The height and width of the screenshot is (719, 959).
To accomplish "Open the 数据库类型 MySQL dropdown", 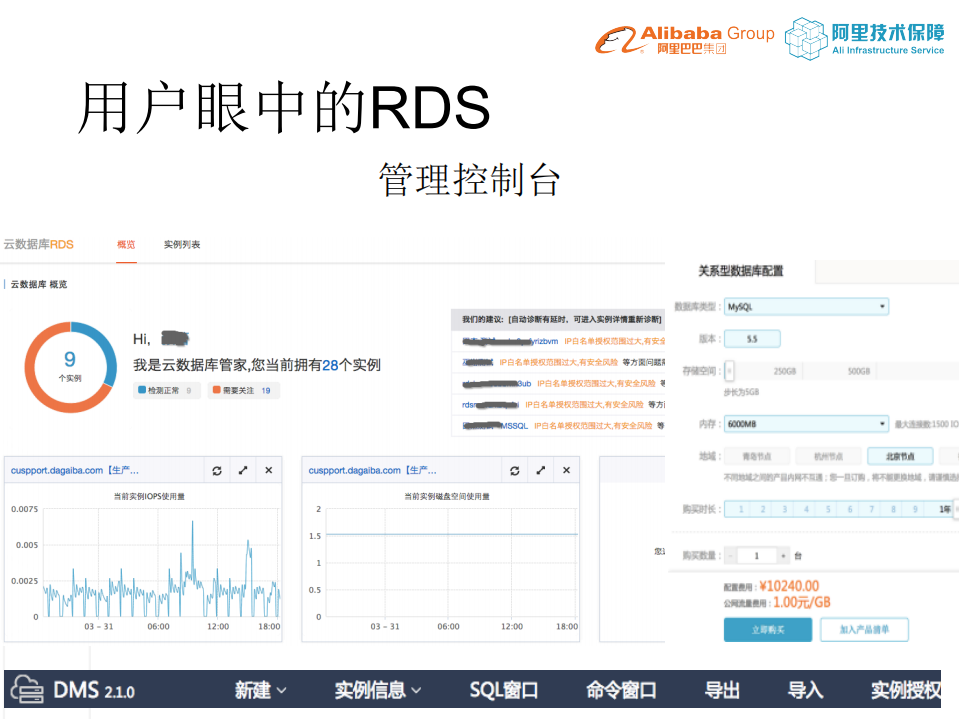I will pyautogui.click(x=807, y=306).
